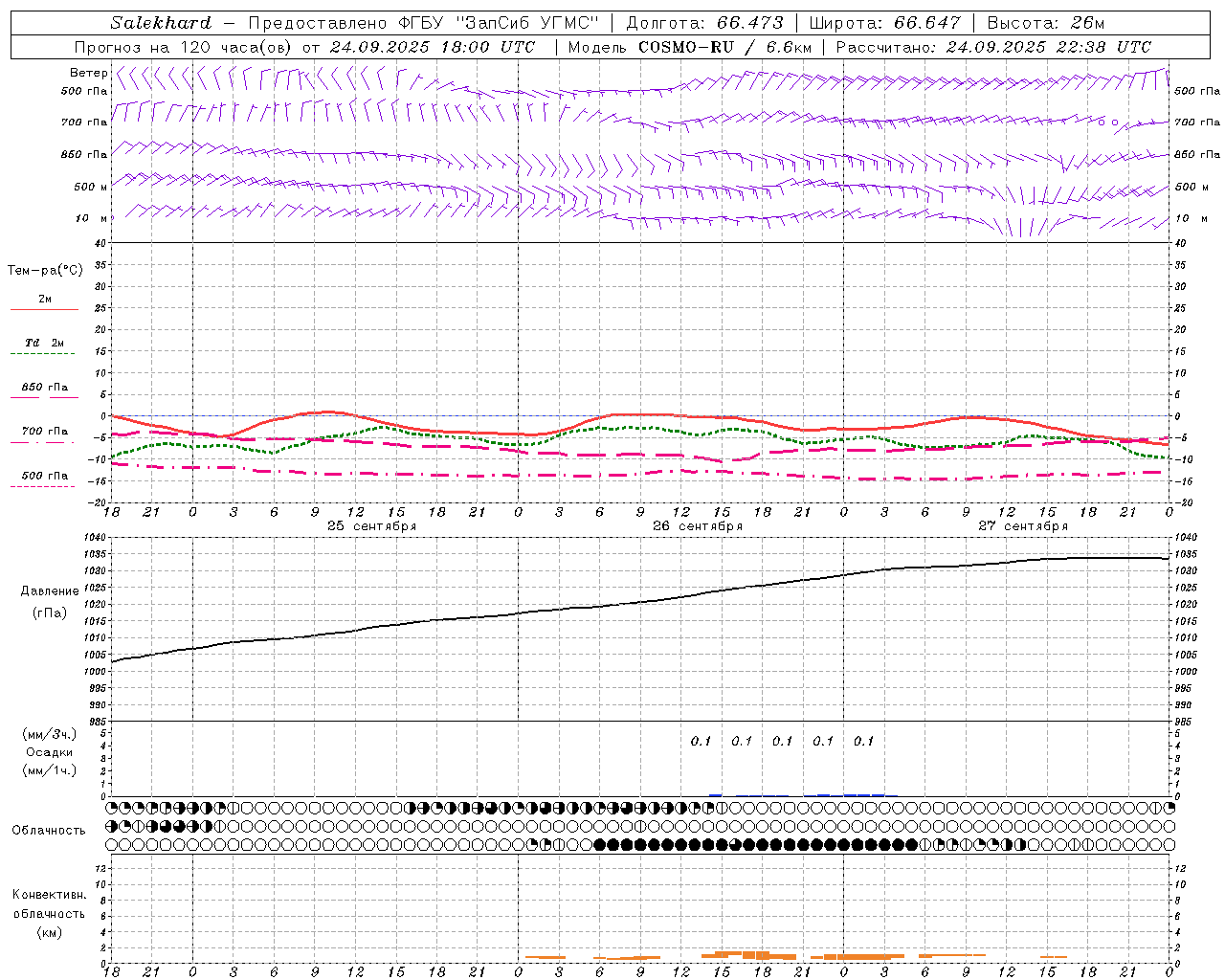Select the (мм/1ч.) precipitation unit label
Viewport: 1225px width, 980px height.
tap(50, 770)
